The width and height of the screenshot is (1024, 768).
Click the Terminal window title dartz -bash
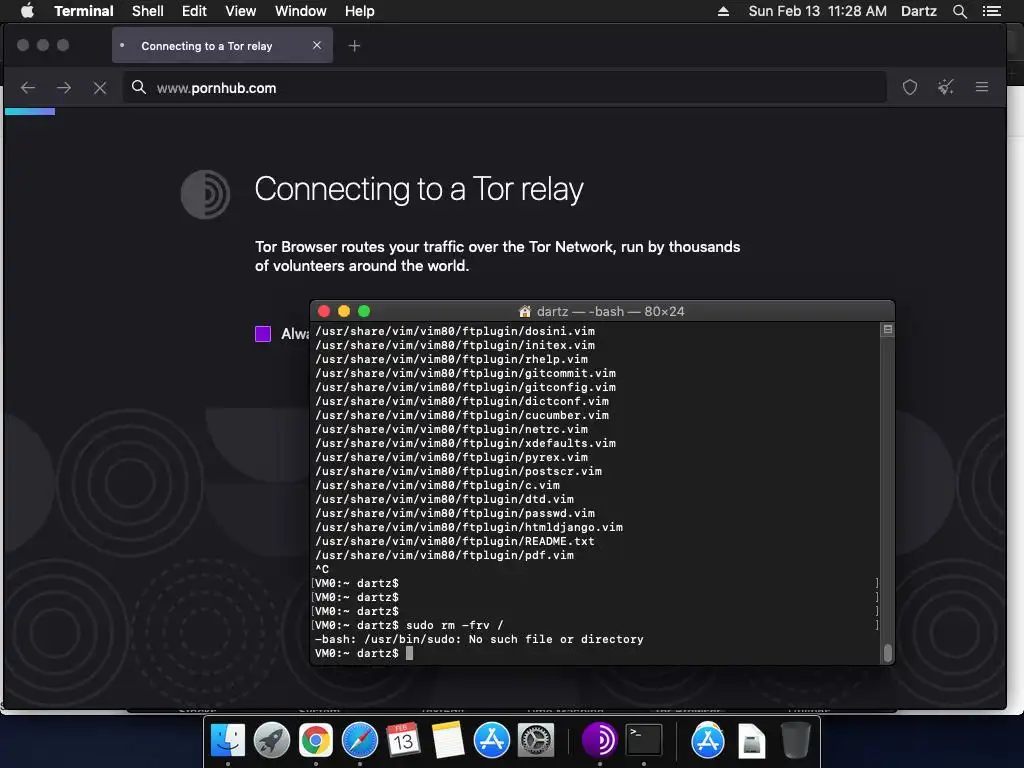click(610, 312)
